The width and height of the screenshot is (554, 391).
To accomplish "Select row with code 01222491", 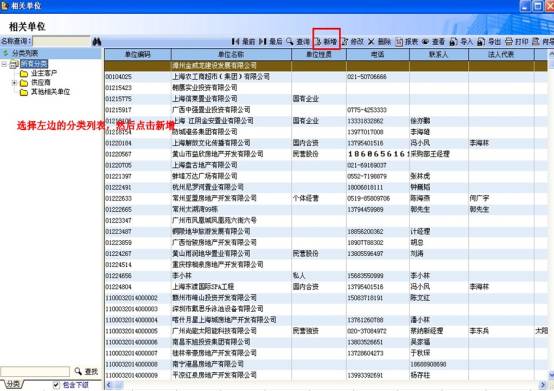I will (326, 187).
